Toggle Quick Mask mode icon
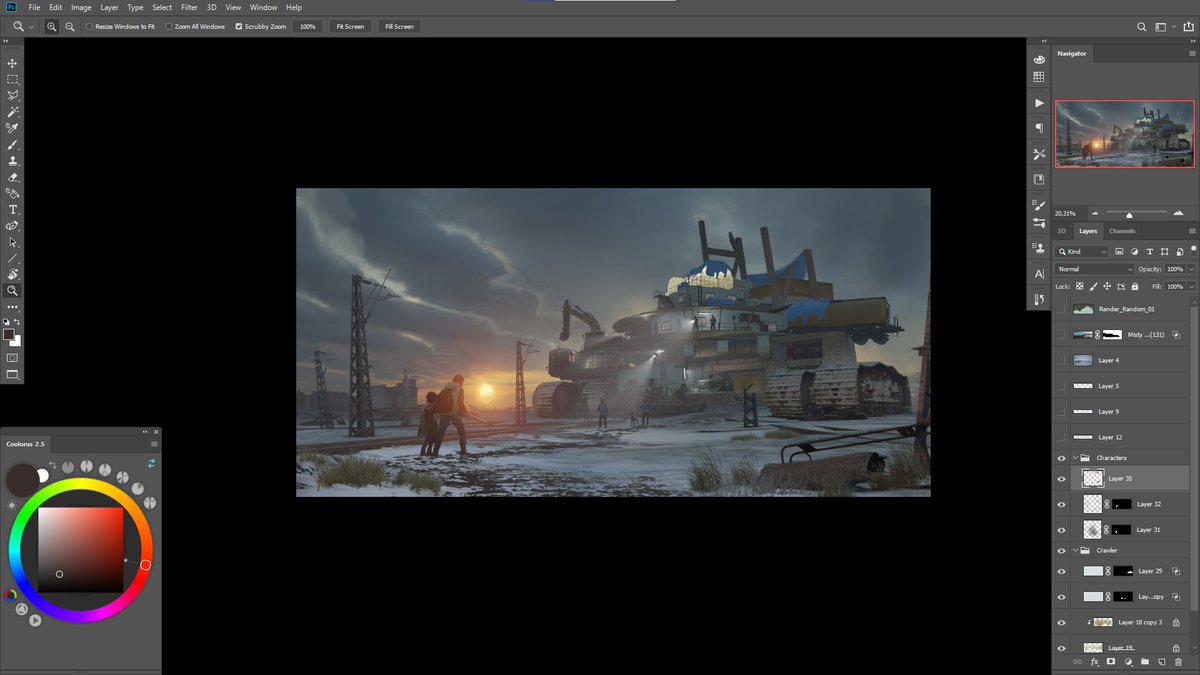 pyautogui.click(x=13, y=357)
